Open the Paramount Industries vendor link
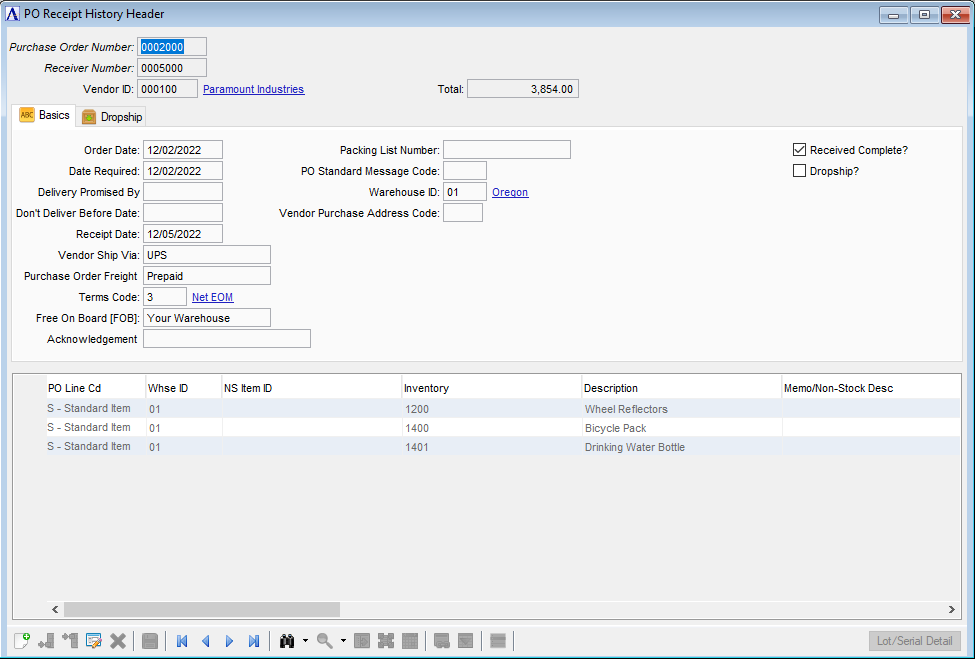The image size is (975, 659). (x=253, y=89)
